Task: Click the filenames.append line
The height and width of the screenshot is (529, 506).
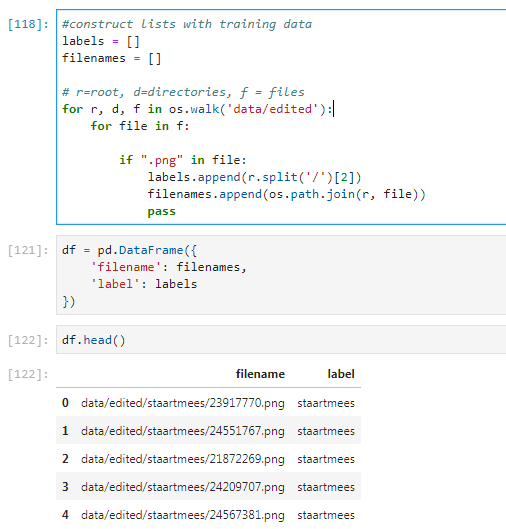Action: (x=286, y=194)
